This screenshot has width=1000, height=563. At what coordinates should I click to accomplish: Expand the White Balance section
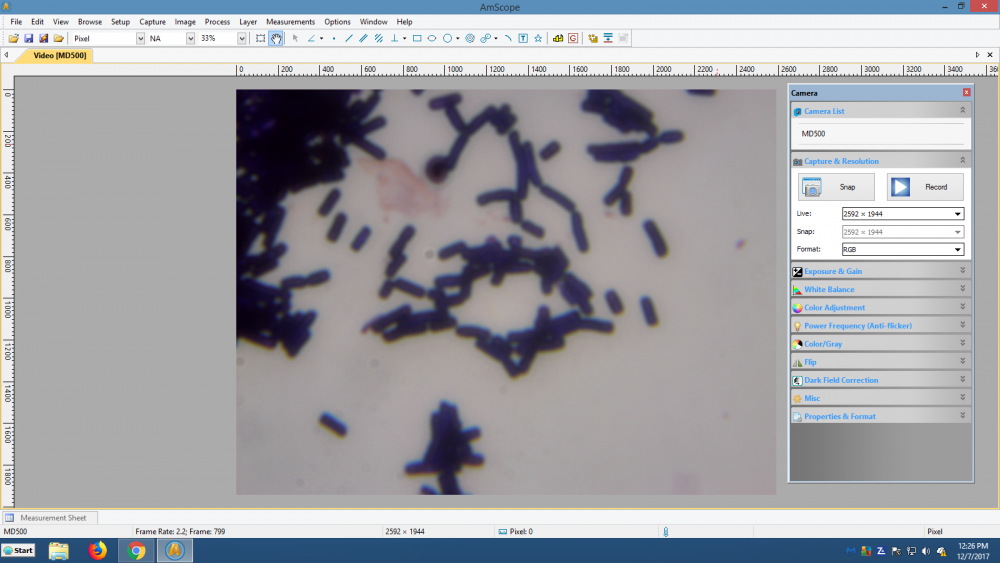point(880,289)
